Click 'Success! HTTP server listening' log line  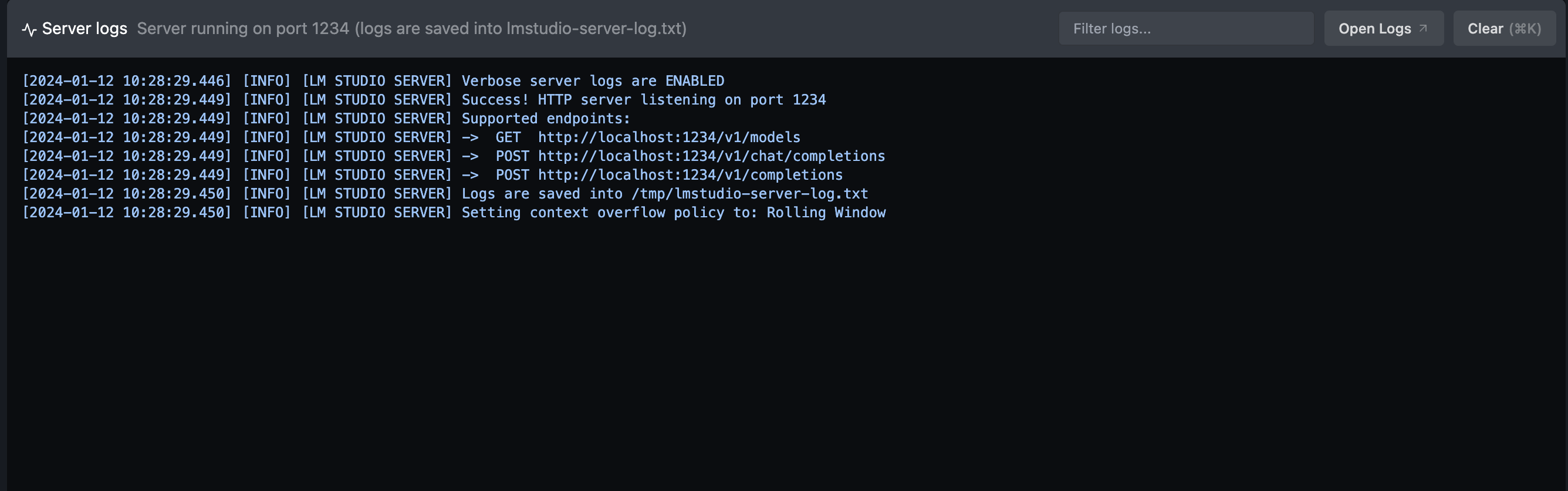(424, 100)
